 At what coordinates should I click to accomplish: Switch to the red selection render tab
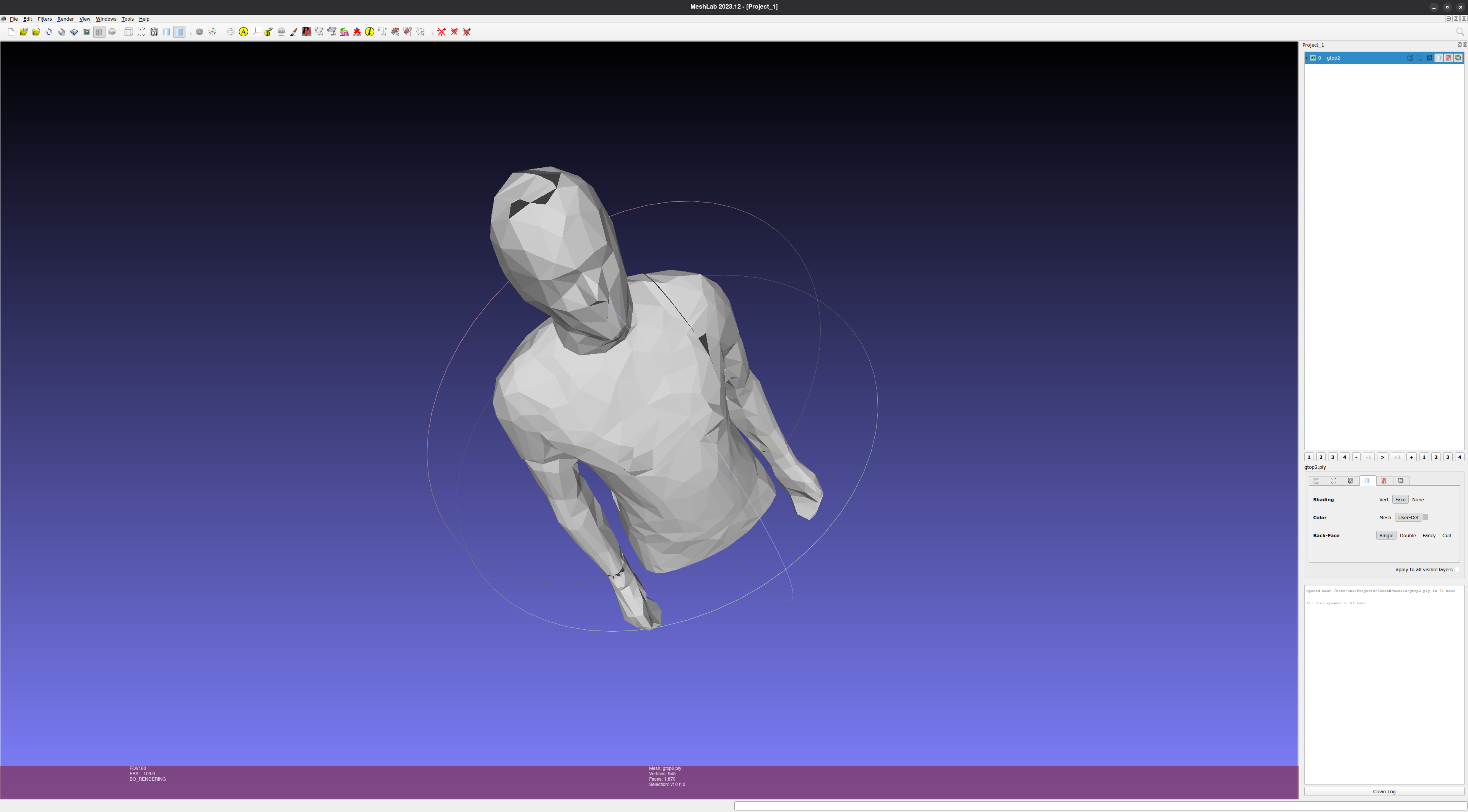click(1384, 481)
